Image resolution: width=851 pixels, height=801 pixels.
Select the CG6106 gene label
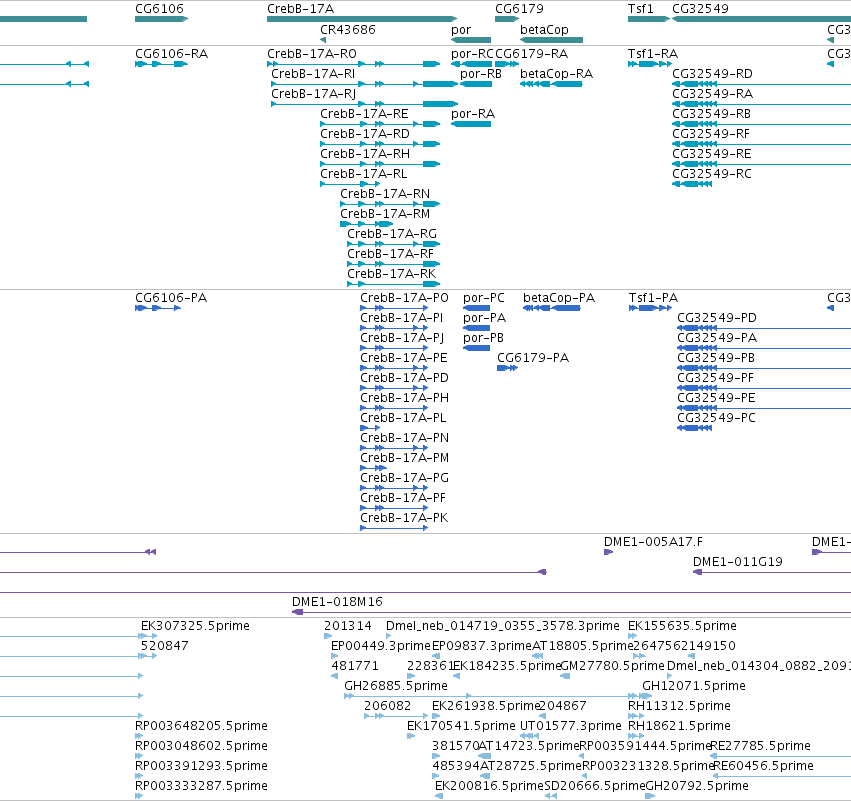pyautogui.click(x=159, y=9)
